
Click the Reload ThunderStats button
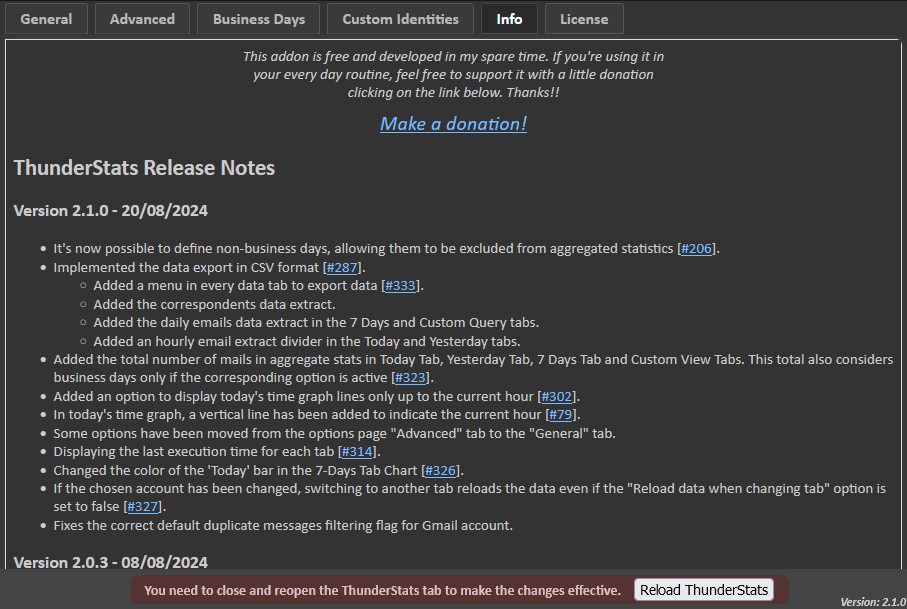pos(704,590)
